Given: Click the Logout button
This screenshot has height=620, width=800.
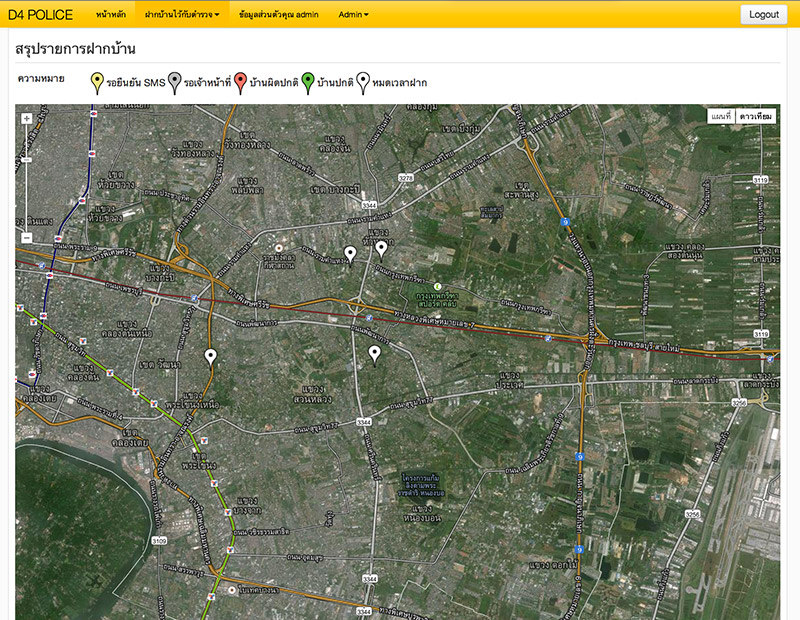Looking at the screenshot, I should 763,15.
